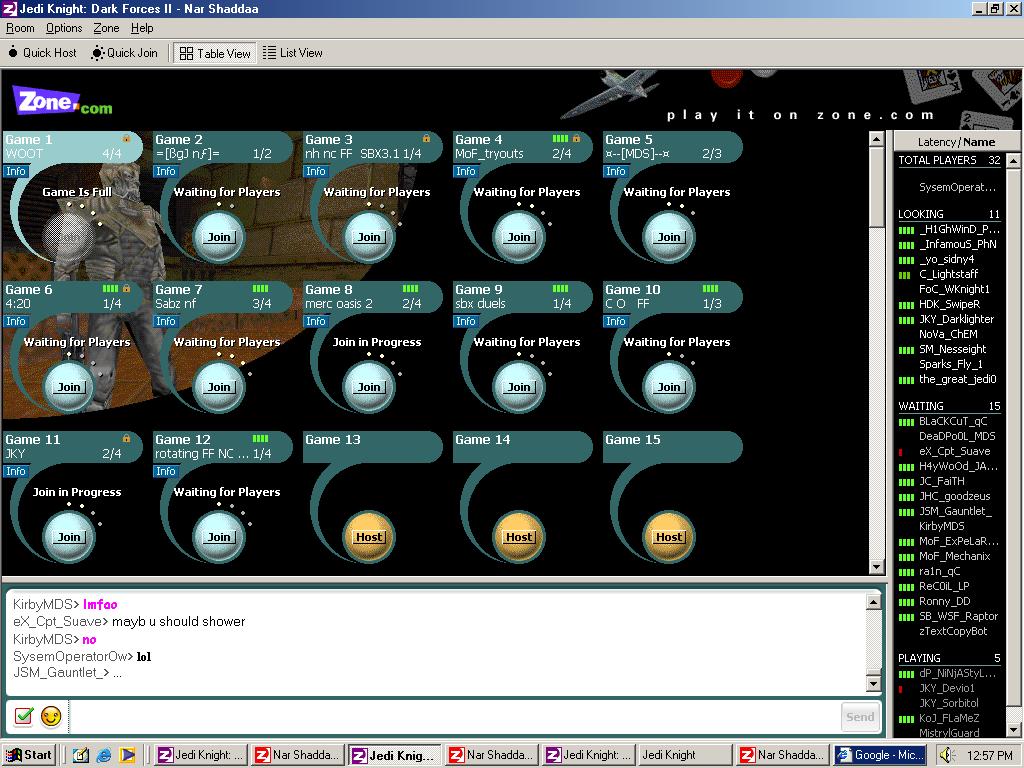The width and height of the screenshot is (1024, 768).
Task: Host a game at Game 14
Action: 519,537
